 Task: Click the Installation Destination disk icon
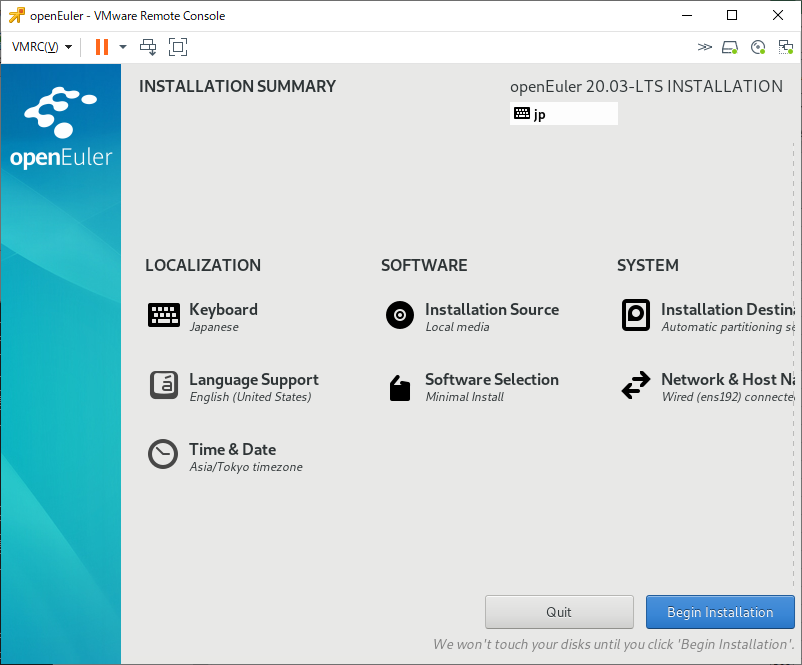click(636, 315)
